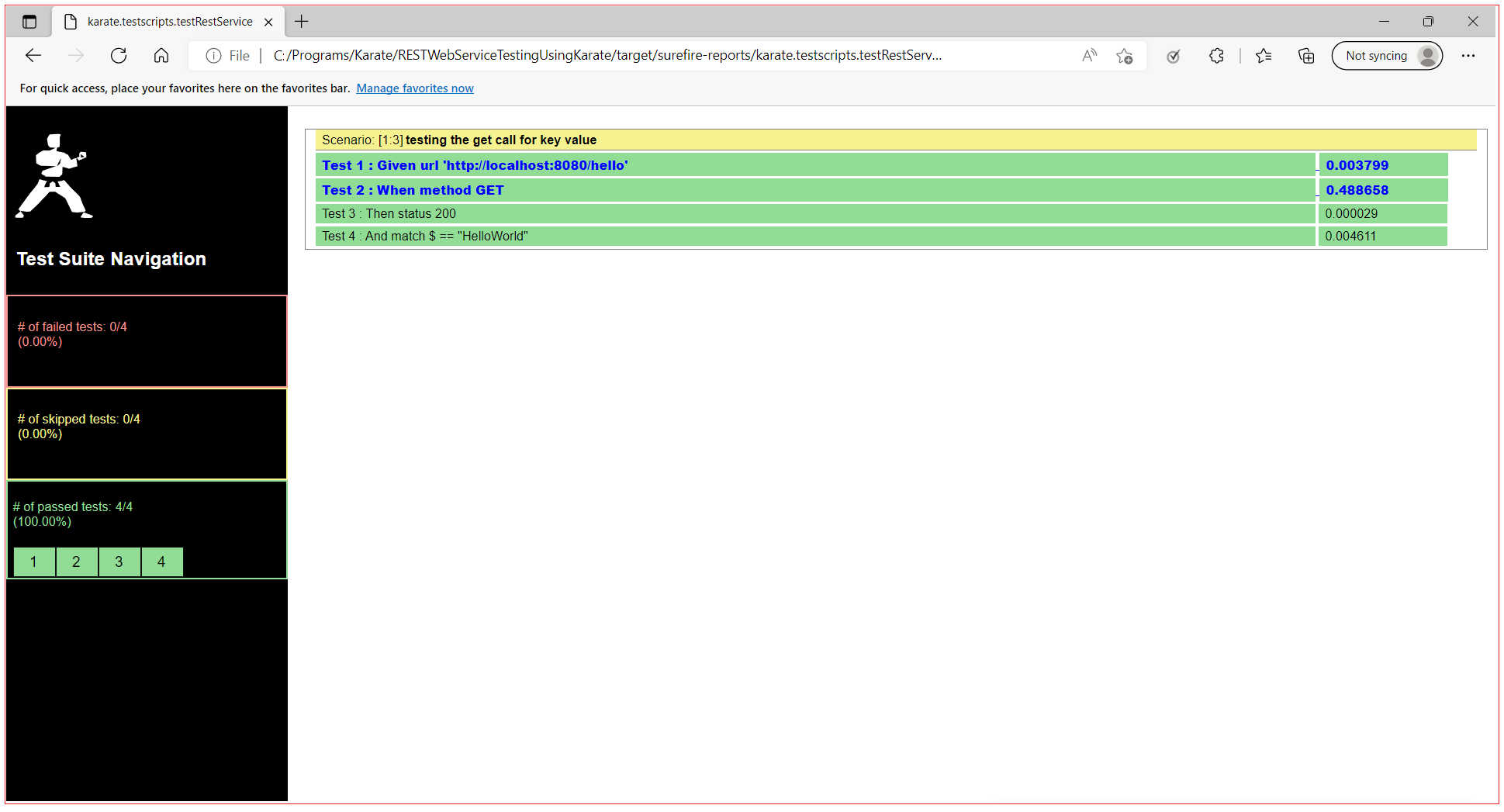The height and width of the screenshot is (812, 1504).
Task: Open Collections icon
Action: pyautogui.click(x=1306, y=56)
